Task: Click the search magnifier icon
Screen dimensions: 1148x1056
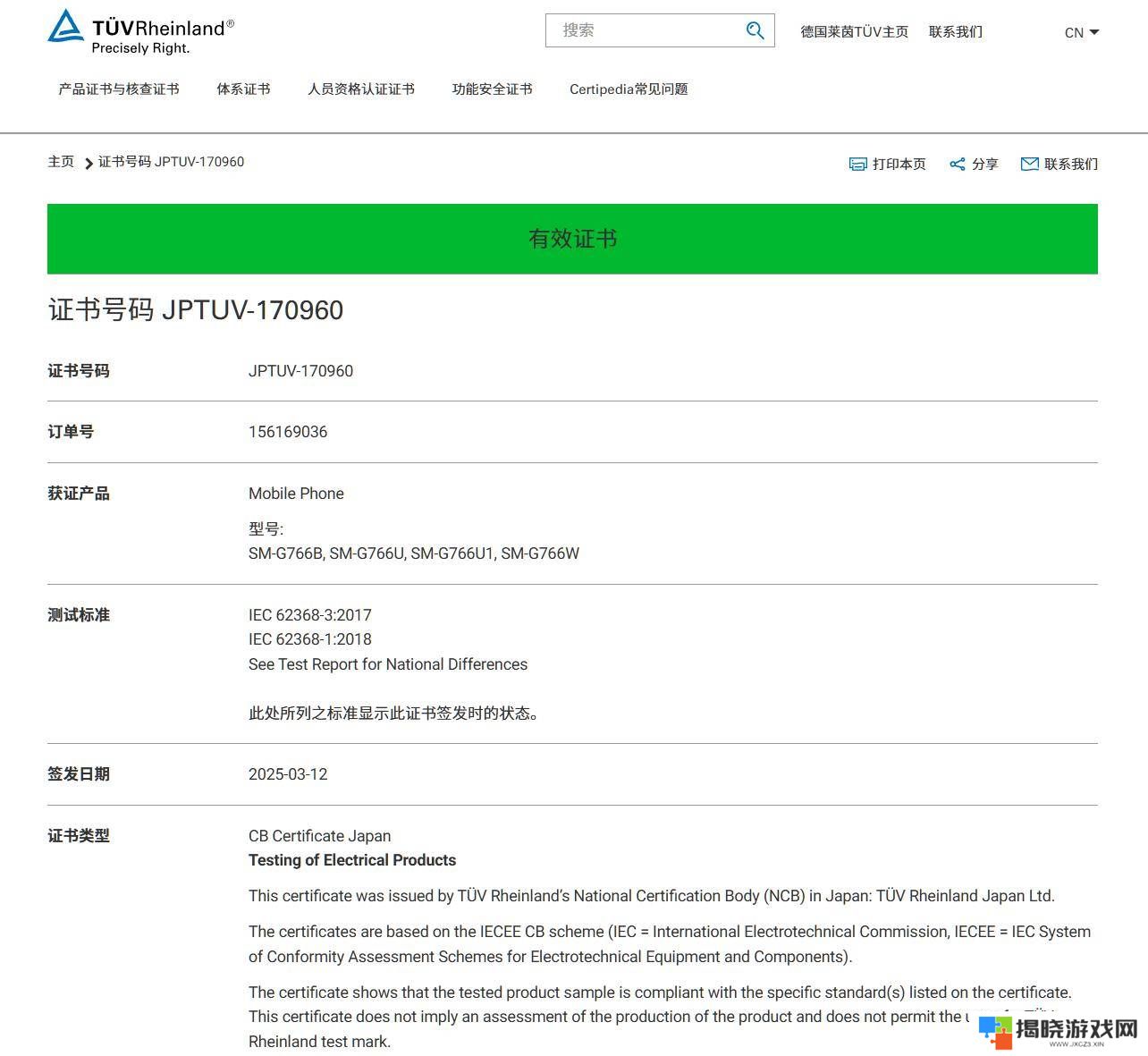Action: (755, 30)
